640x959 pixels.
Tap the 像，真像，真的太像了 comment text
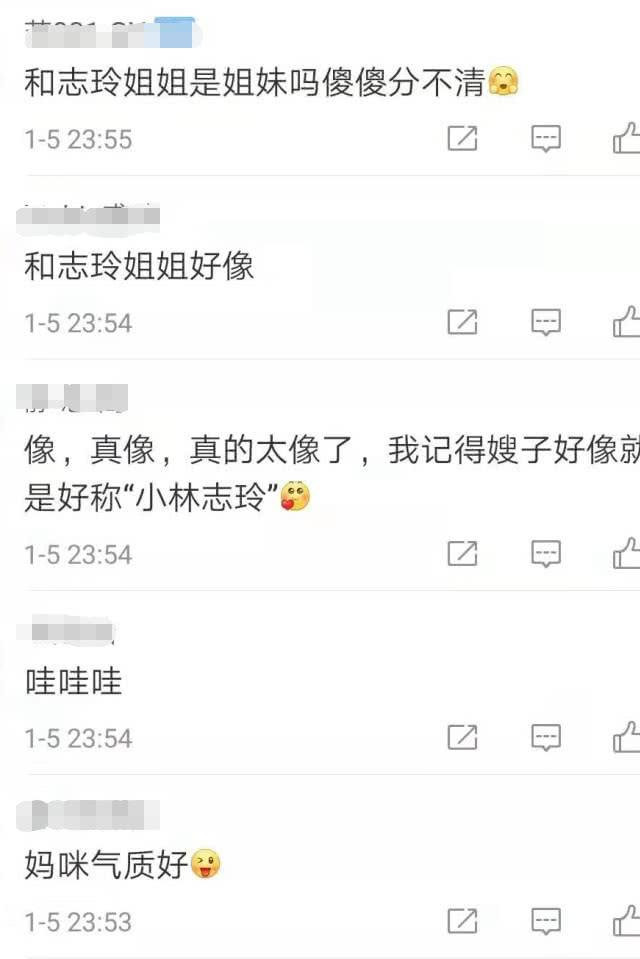[332, 473]
